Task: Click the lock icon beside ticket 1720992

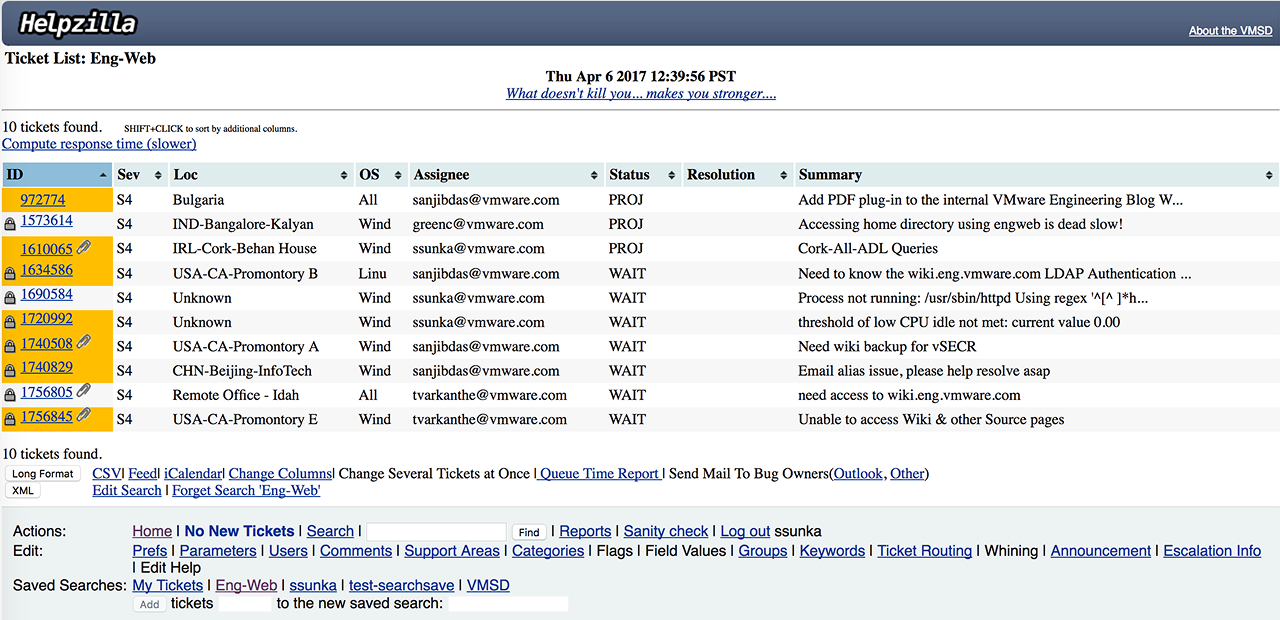Action: 10,322
